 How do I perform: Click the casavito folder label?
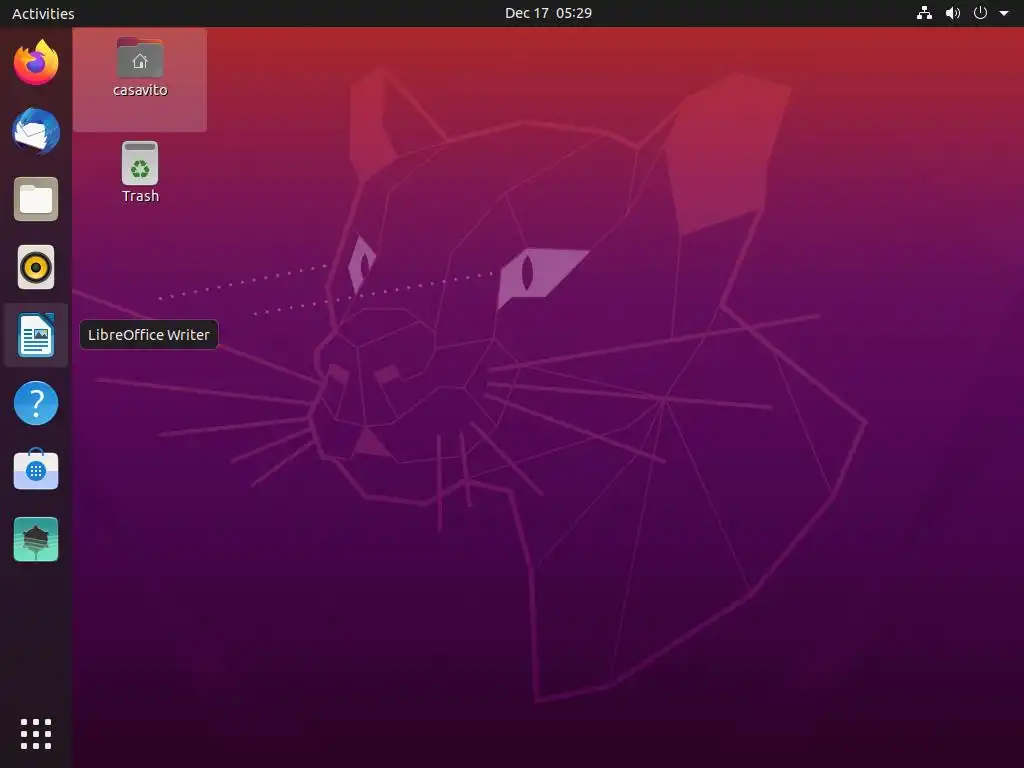[x=140, y=90]
